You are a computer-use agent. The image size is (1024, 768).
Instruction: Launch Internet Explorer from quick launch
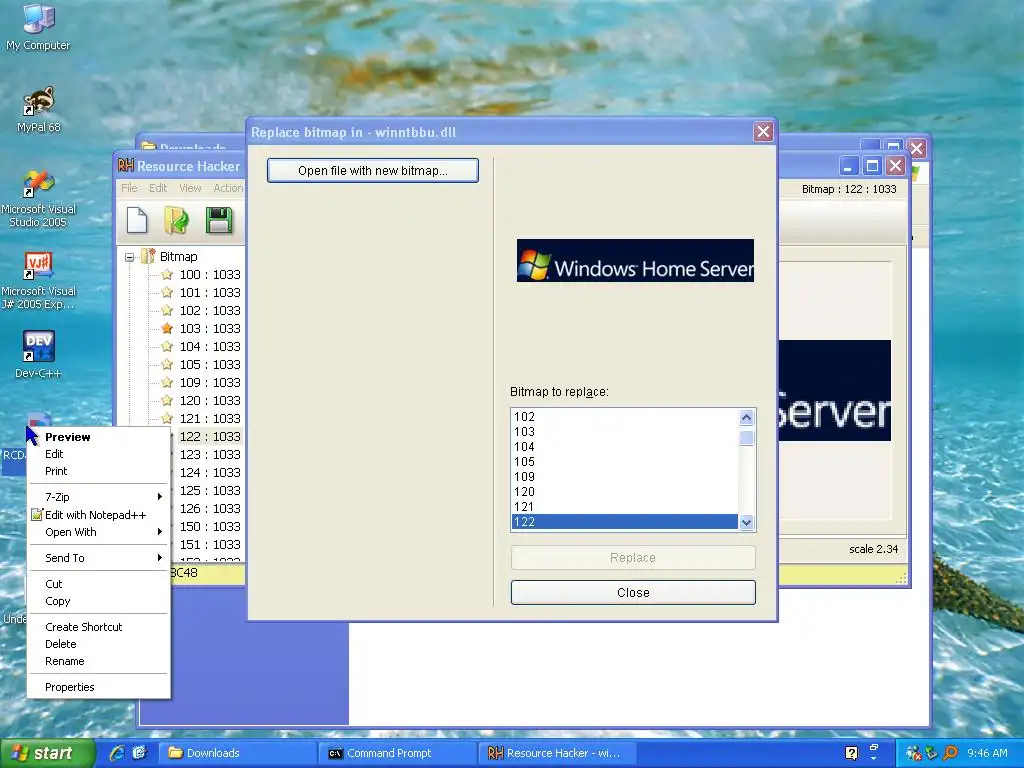117,752
